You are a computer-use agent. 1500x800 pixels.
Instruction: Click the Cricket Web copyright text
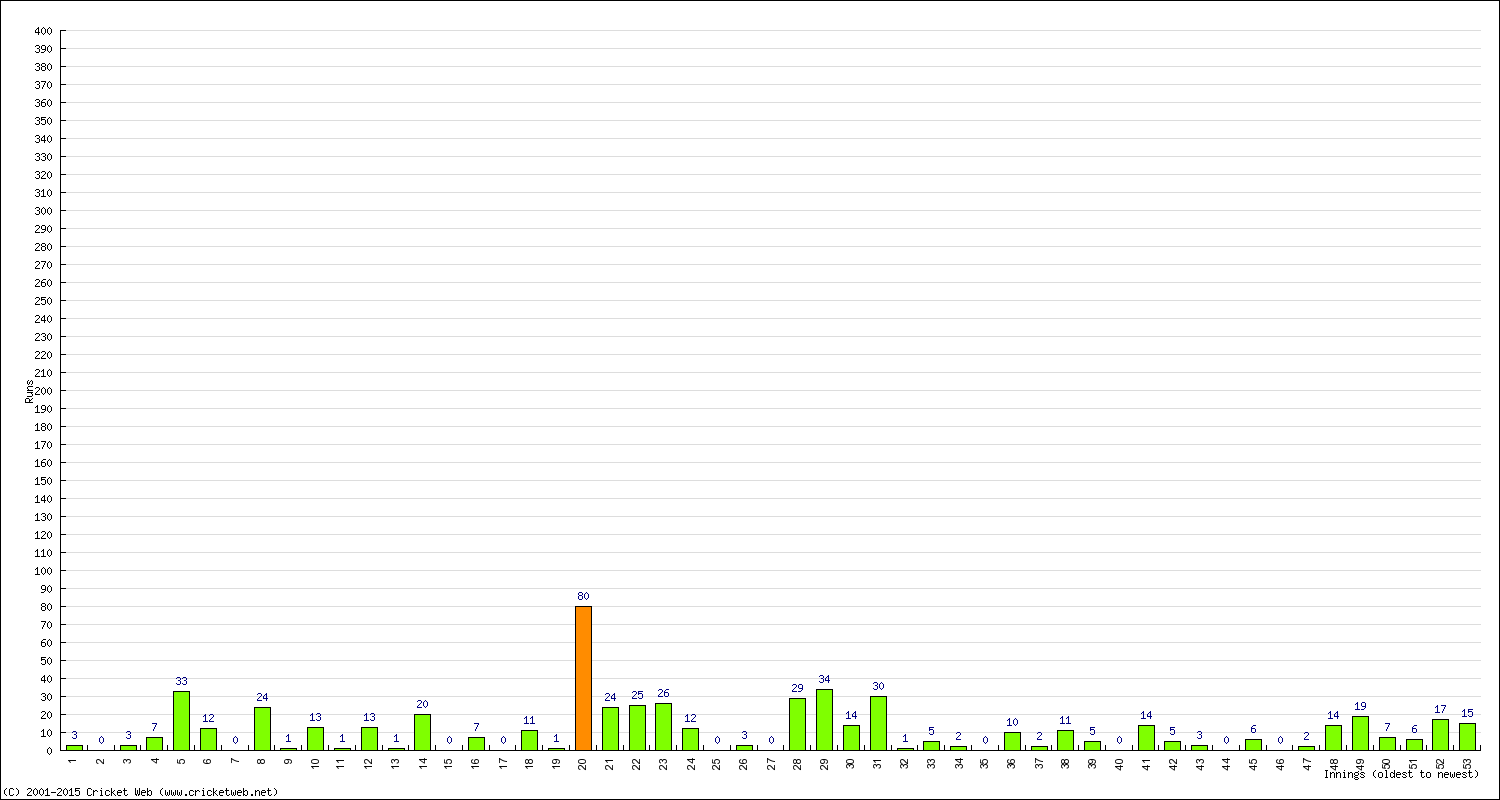tap(140, 792)
